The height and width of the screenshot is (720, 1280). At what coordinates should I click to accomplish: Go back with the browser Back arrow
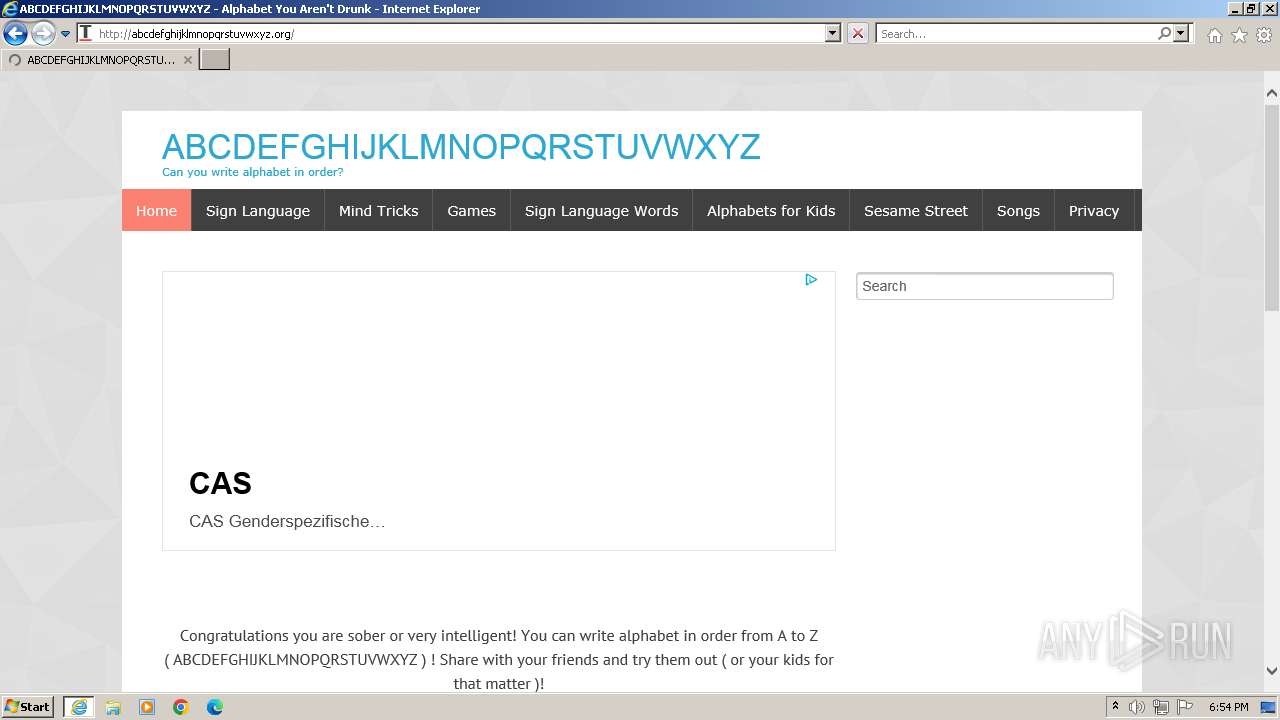15,34
